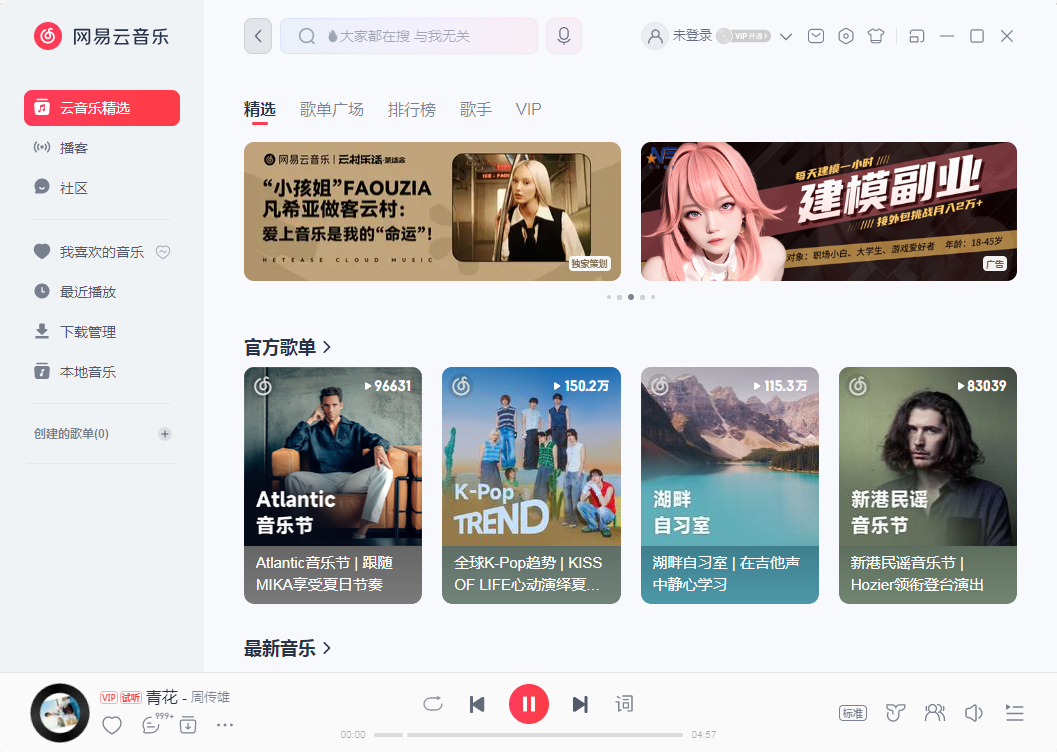Open the Atlantic音乐节 playlist card
The height and width of the screenshot is (752, 1057).
(333, 485)
